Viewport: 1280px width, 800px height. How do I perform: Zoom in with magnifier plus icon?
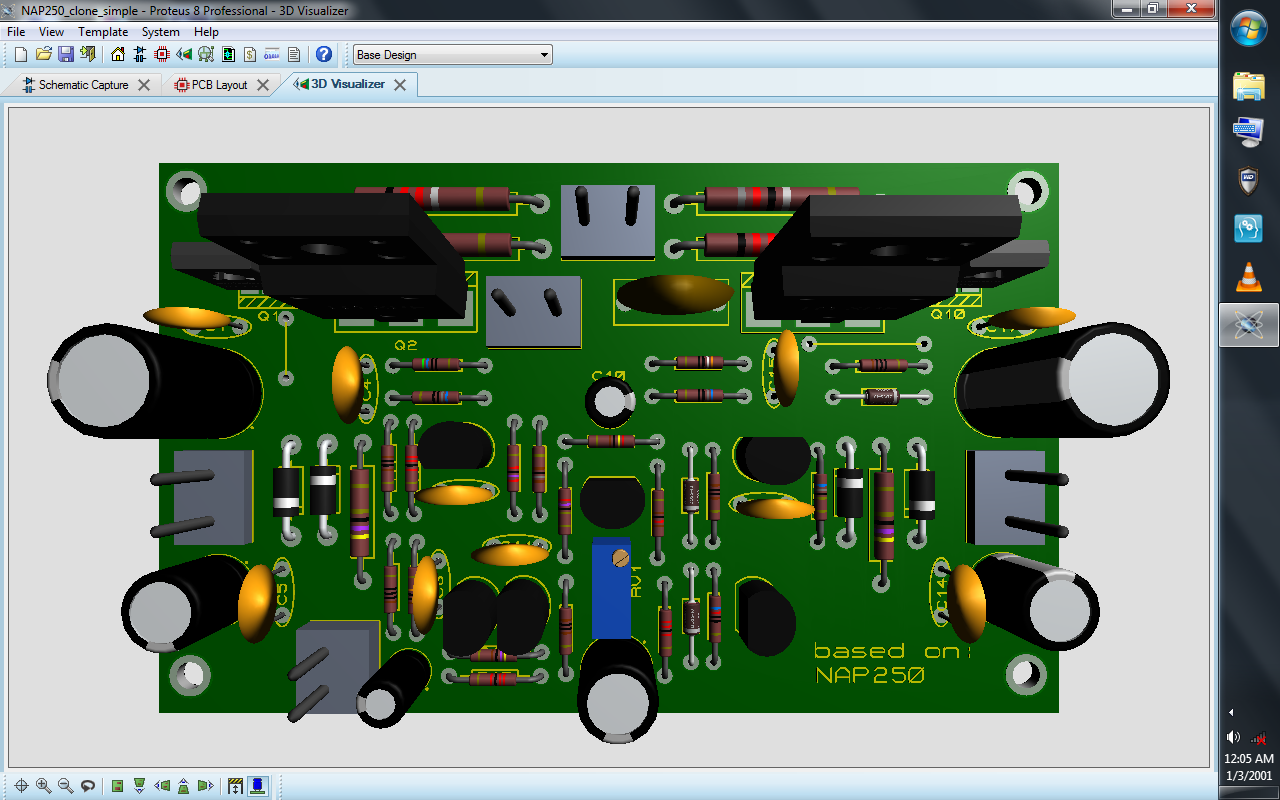pyautogui.click(x=43, y=786)
